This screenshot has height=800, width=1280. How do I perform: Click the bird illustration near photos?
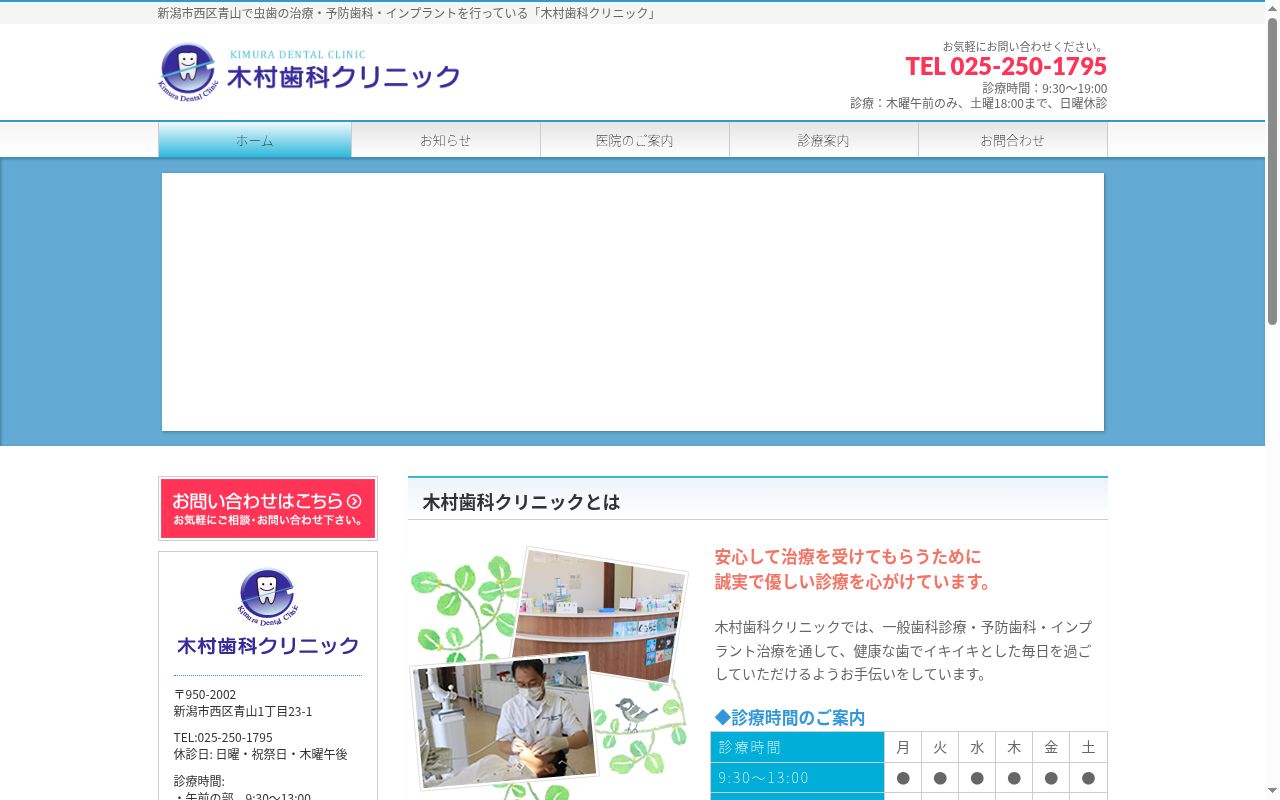634,712
